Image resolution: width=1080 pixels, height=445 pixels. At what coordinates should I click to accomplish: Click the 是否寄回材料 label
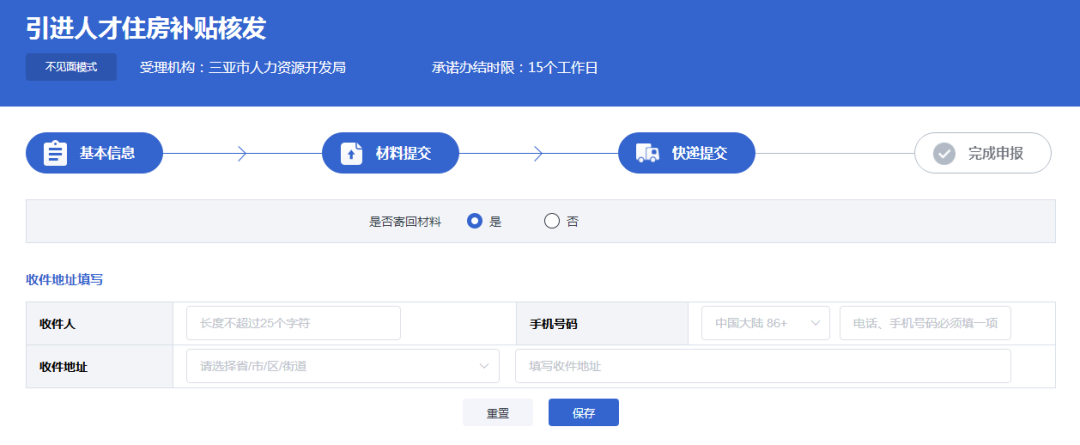click(x=405, y=222)
